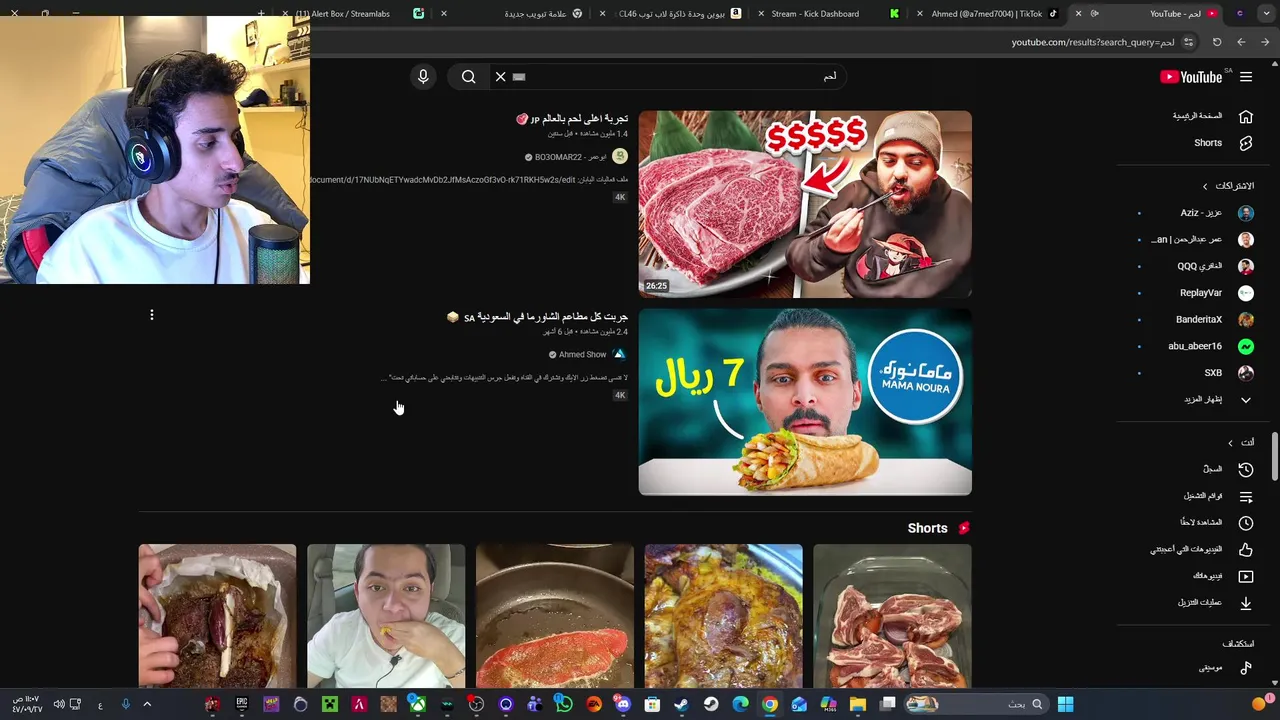Start voice search with microphone icon
This screenshot has height=720, width=1280.
423,77
